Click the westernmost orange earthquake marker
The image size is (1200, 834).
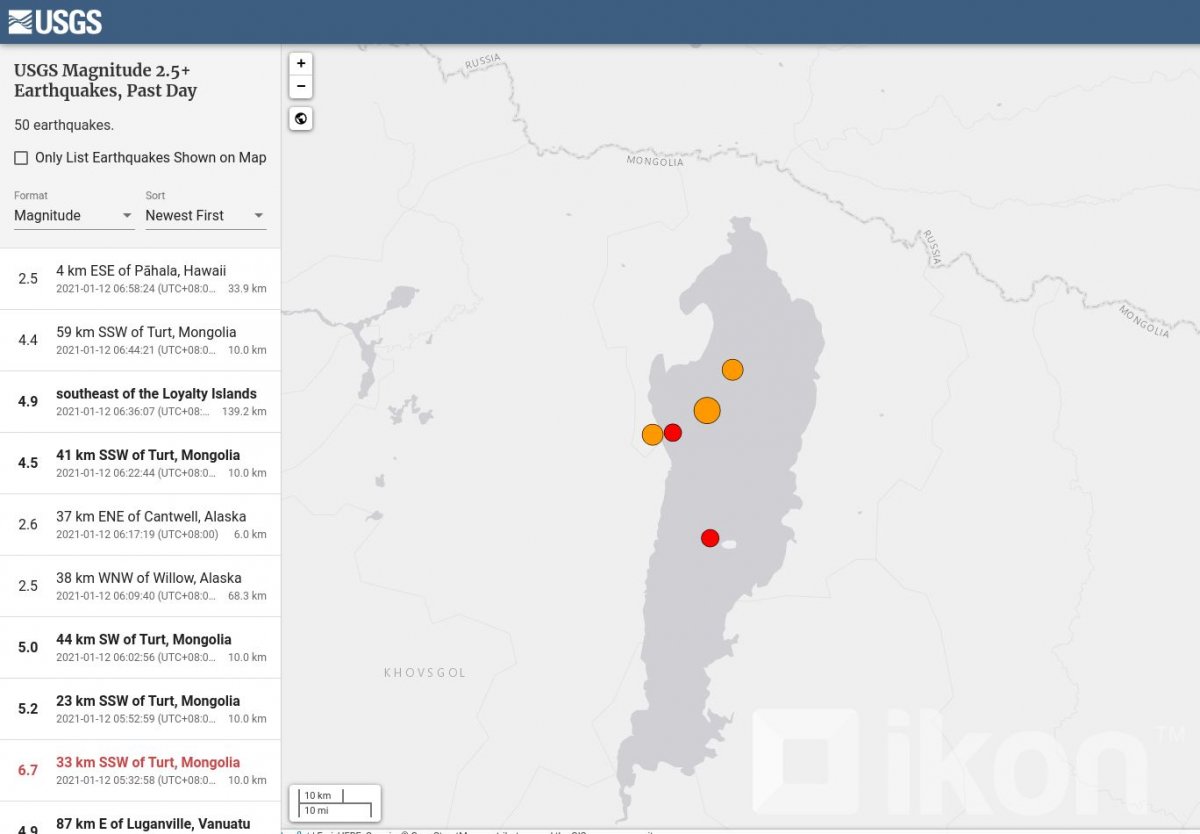coord(652,434)
